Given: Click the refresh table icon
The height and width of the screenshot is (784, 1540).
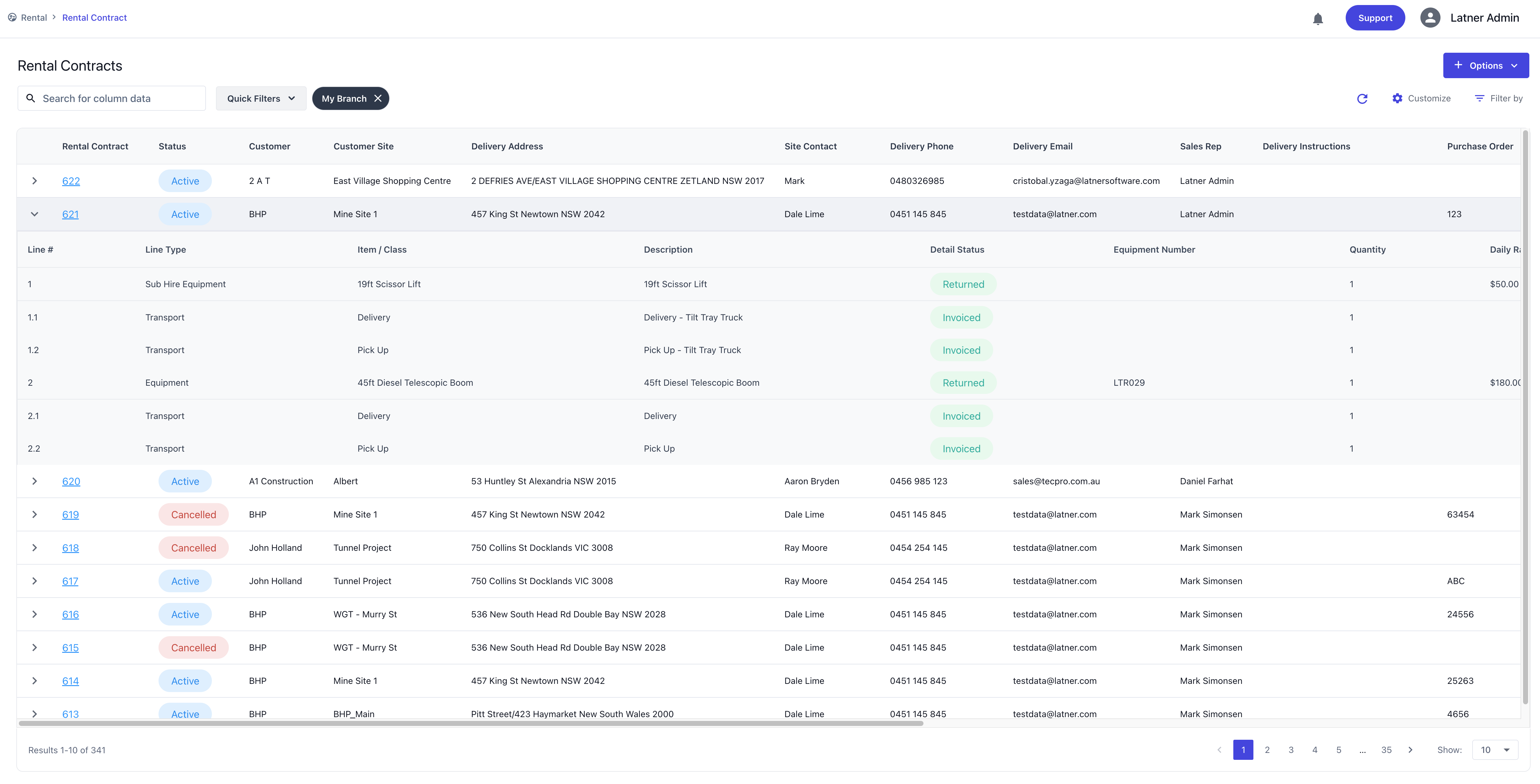Looking at the screenshot, I should click(1362, 99).
